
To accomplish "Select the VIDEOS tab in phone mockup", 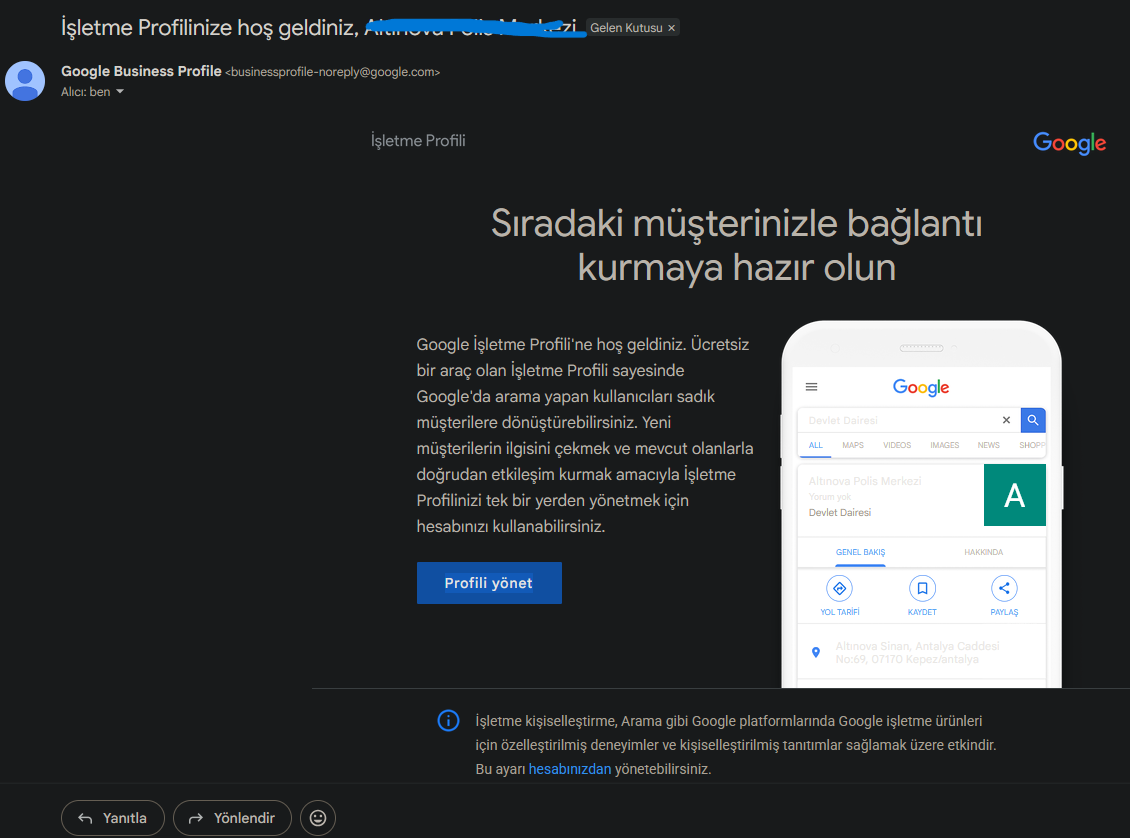I will click(x=897, y=445).
